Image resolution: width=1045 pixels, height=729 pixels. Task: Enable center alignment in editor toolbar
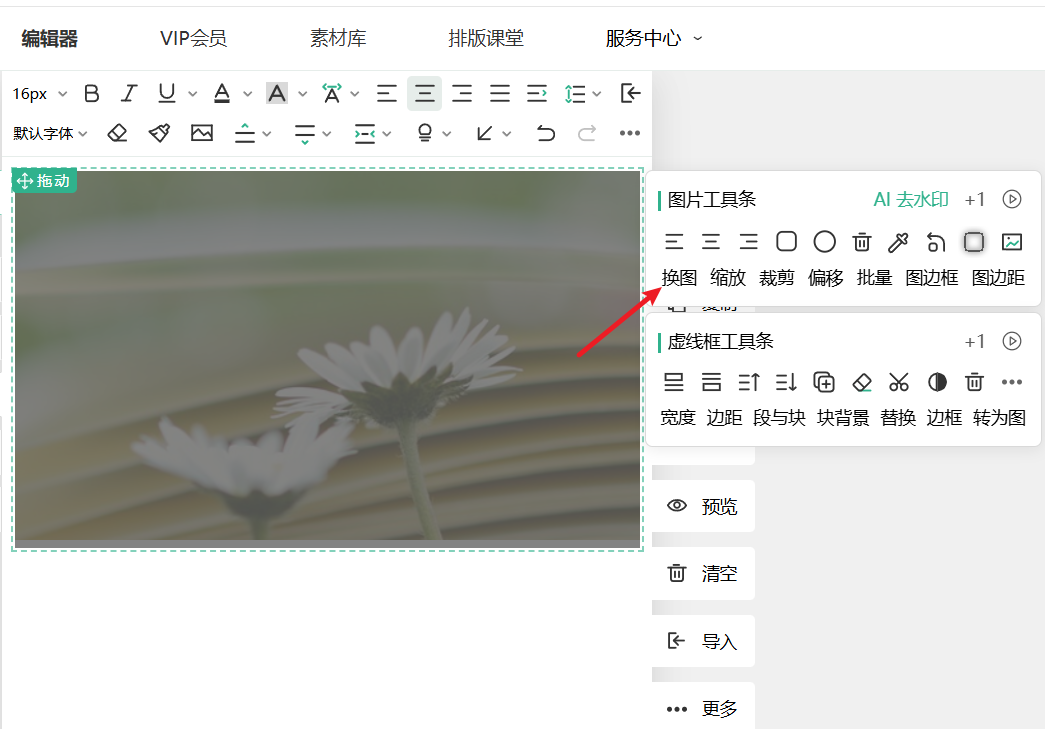coord(425,94)
